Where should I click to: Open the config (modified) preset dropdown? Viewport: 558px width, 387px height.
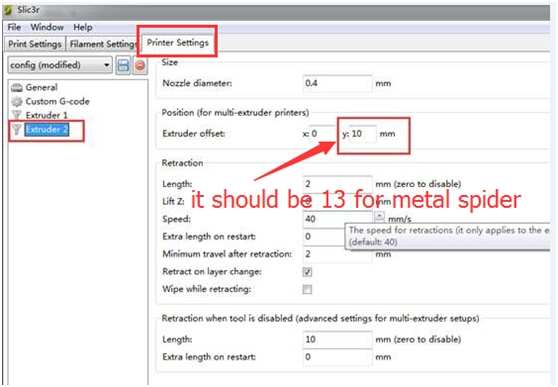coord(60,65)
